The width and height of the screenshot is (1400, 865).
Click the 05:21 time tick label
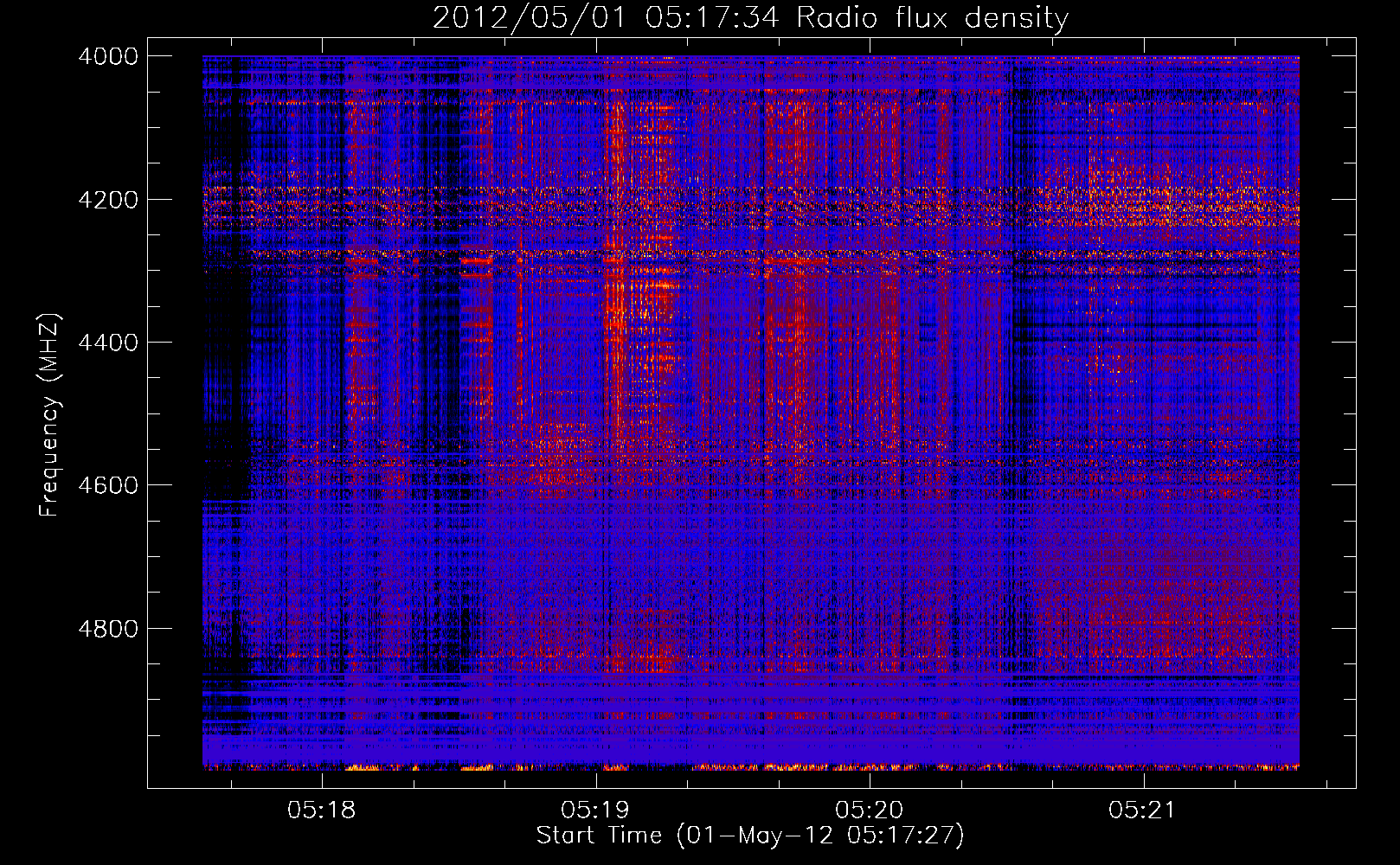point(1143,811)
